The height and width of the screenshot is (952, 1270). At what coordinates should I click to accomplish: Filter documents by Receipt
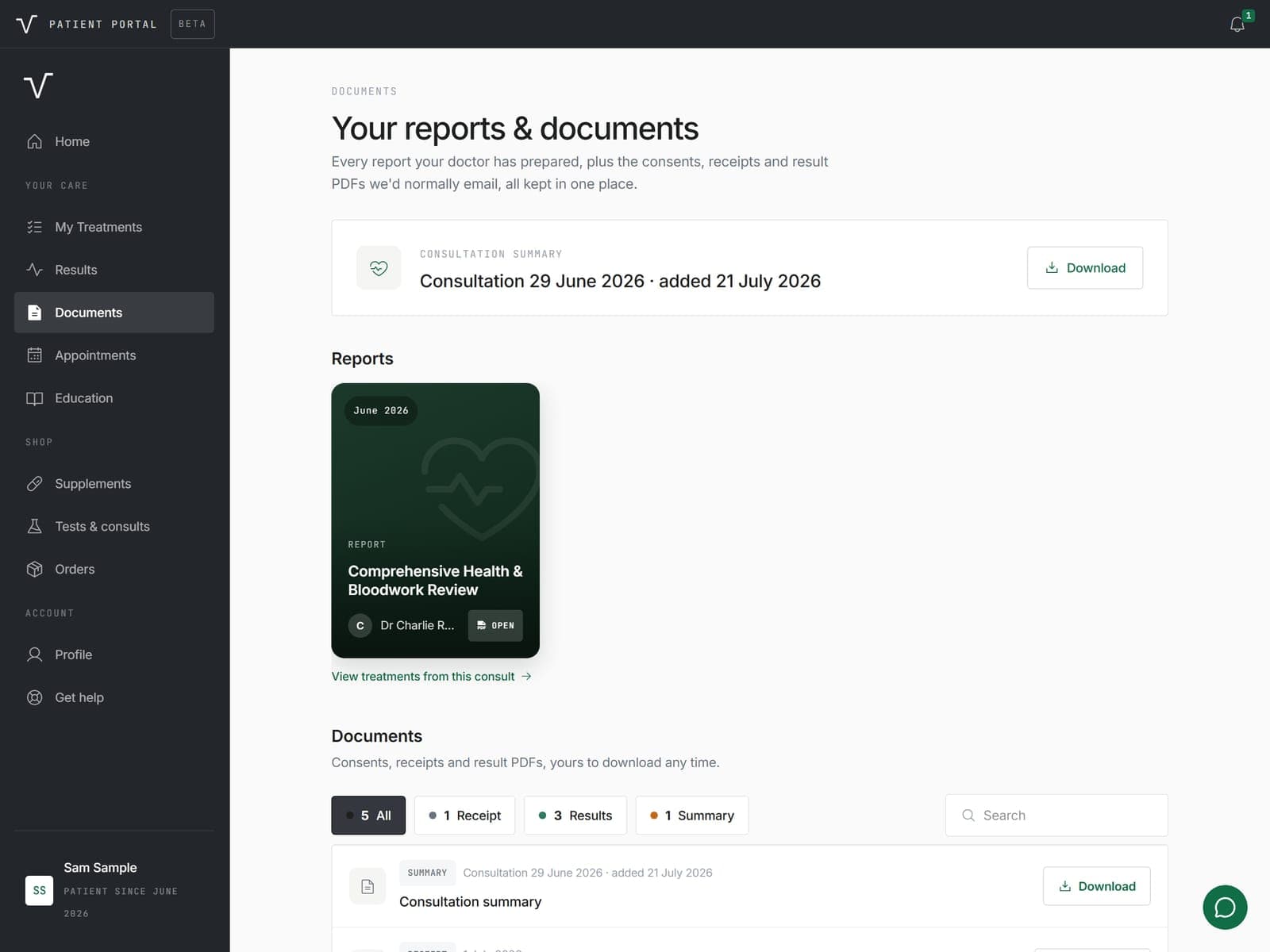pyautogui.click(x=464, y=816)
